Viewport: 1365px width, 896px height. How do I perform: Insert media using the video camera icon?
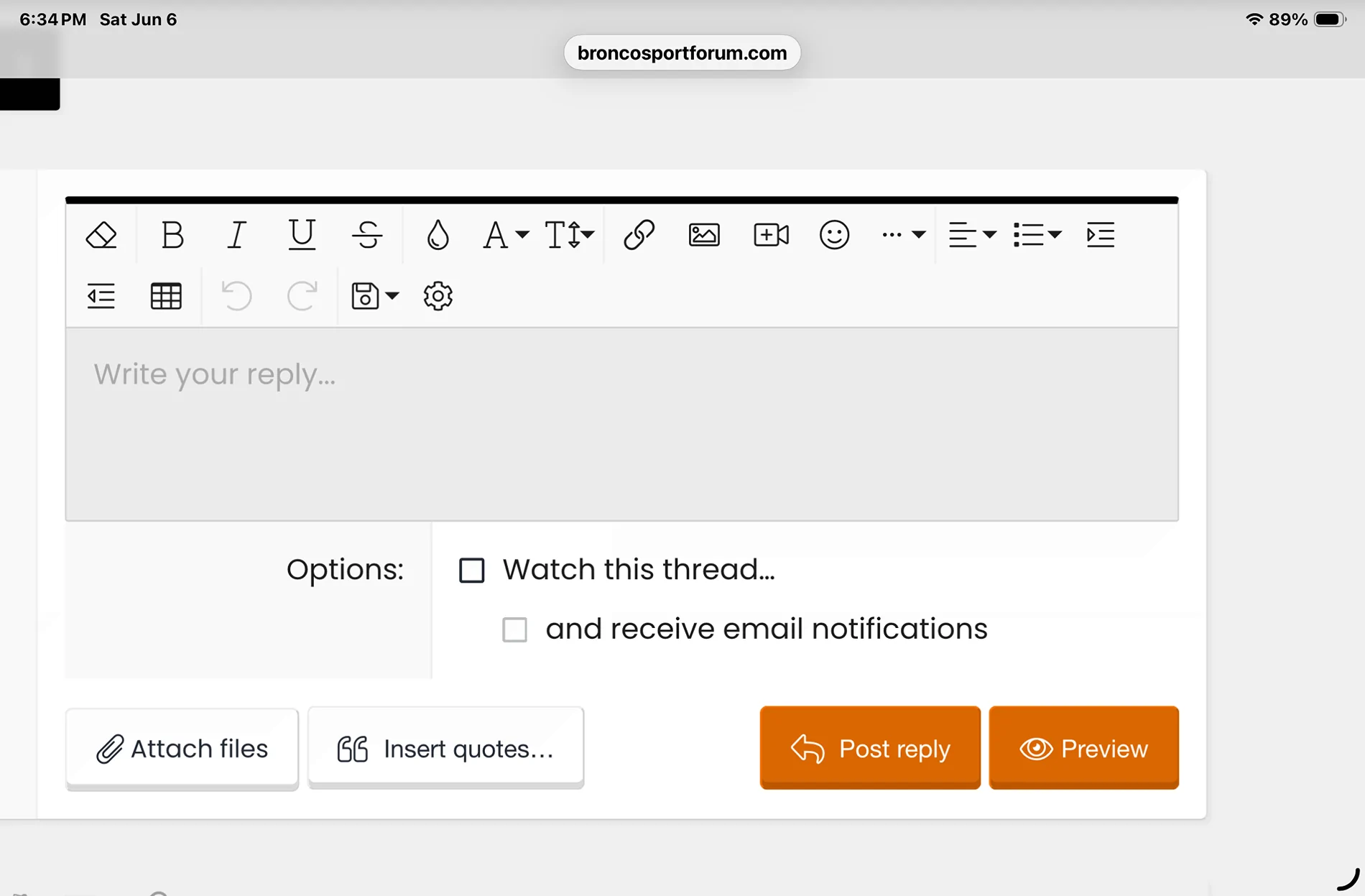771,235
